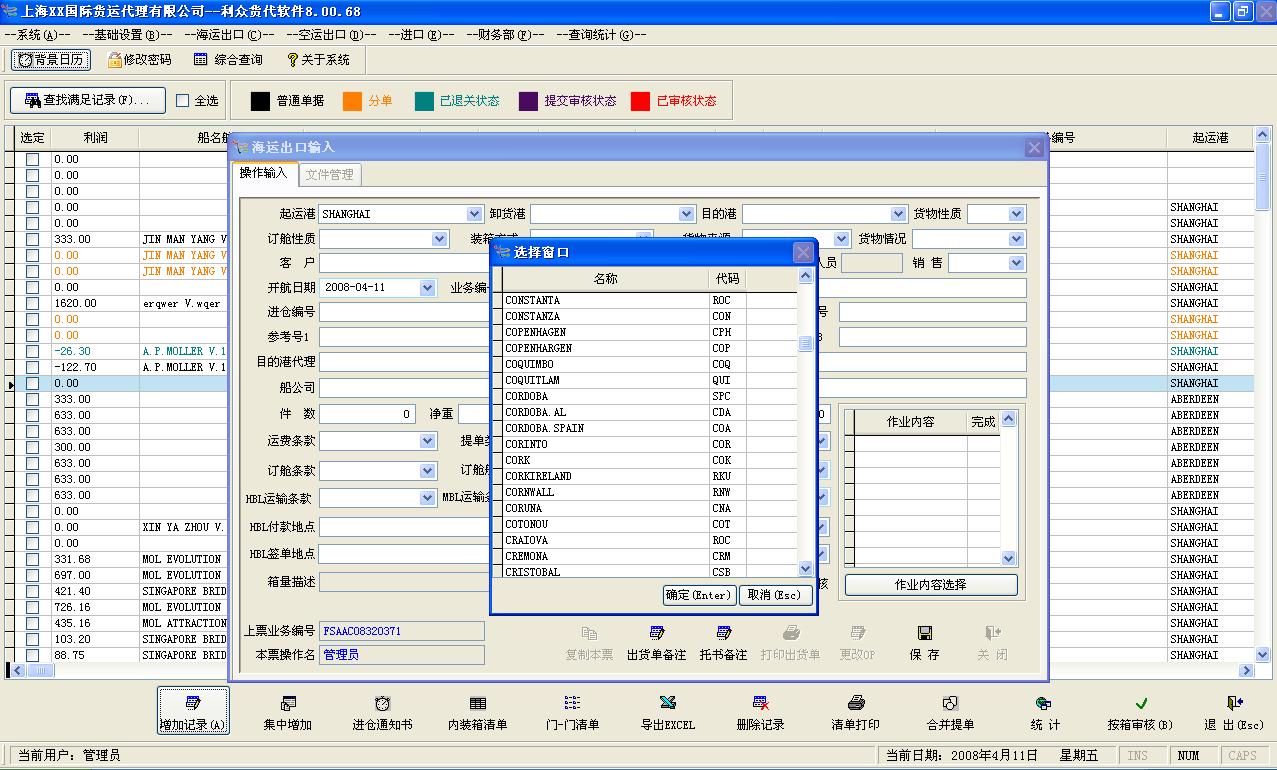Click the 打印出货单 print shipping order icon
Image resolution: width=1277 pixels, height=770 pixels.
(790, 643)
